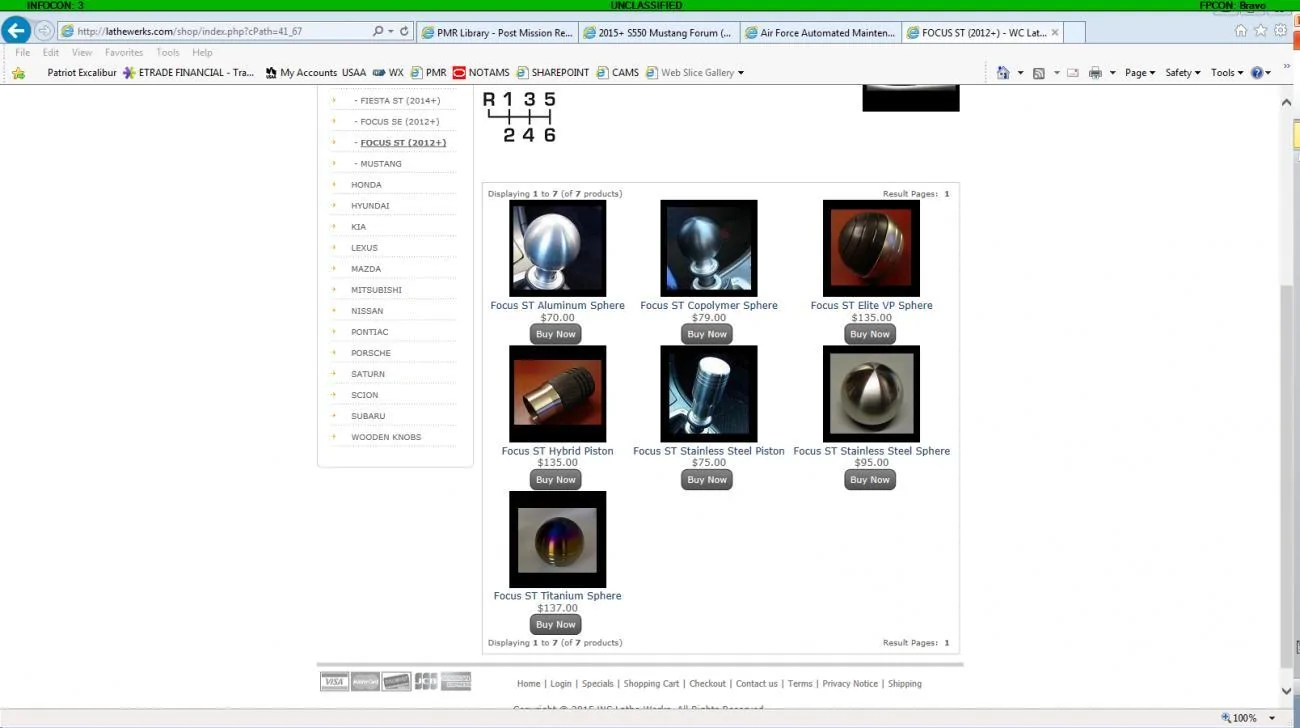Click Buy Now under Focus ST Copolymer Sphere
Viewport: 1300px width, 728px height.
(707, 334)
